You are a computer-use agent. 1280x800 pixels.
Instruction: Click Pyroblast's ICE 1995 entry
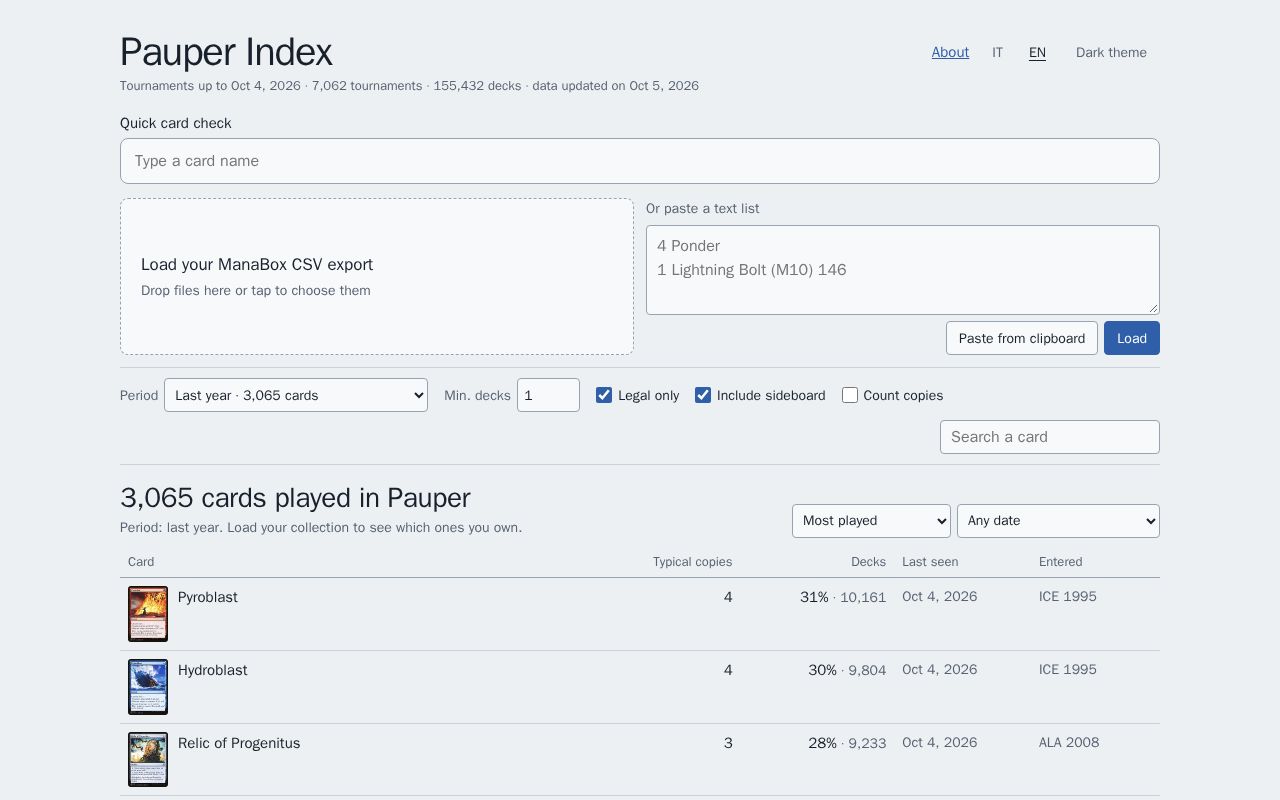(1068, 596)
